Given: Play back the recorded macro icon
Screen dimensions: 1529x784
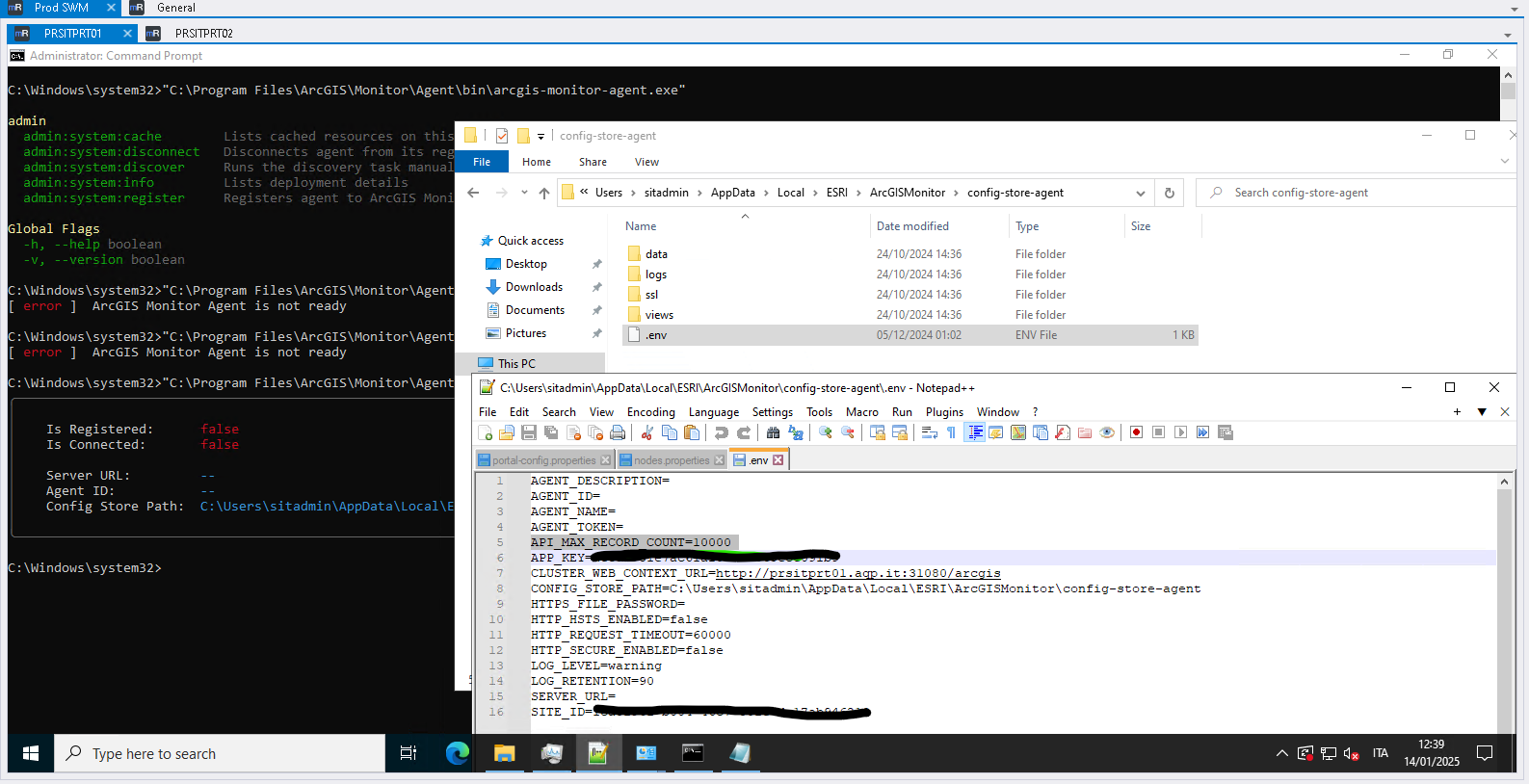Looking at the screenshot, I should (x=1181, y=433).
